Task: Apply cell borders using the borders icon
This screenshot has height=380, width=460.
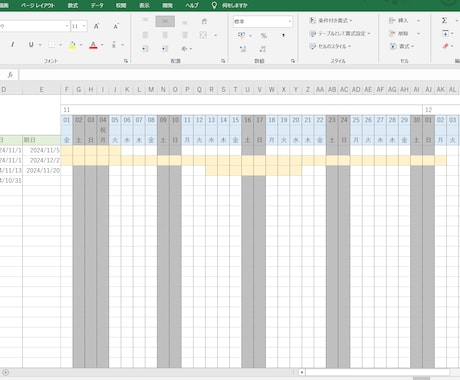Action: pos(52,44)
